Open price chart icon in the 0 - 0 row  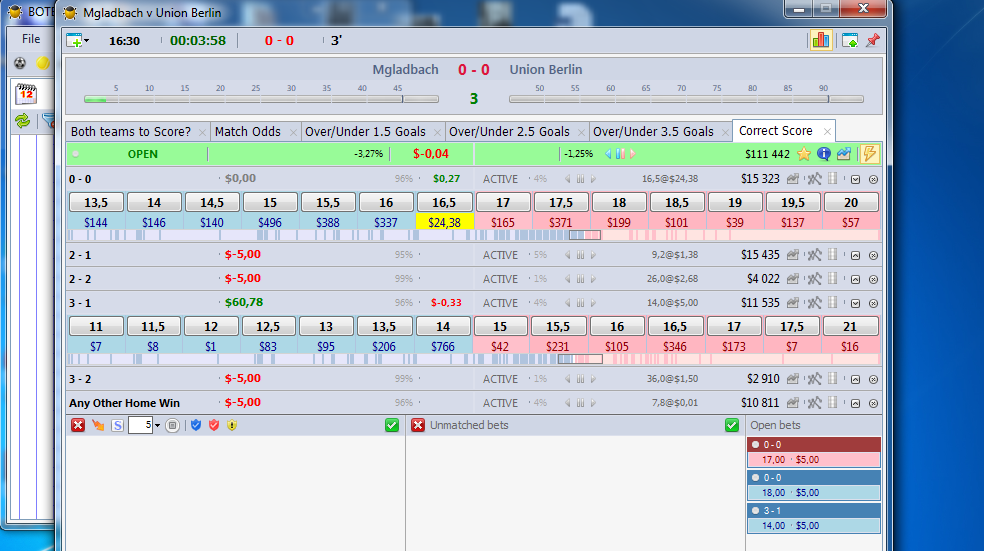[793, 179]
